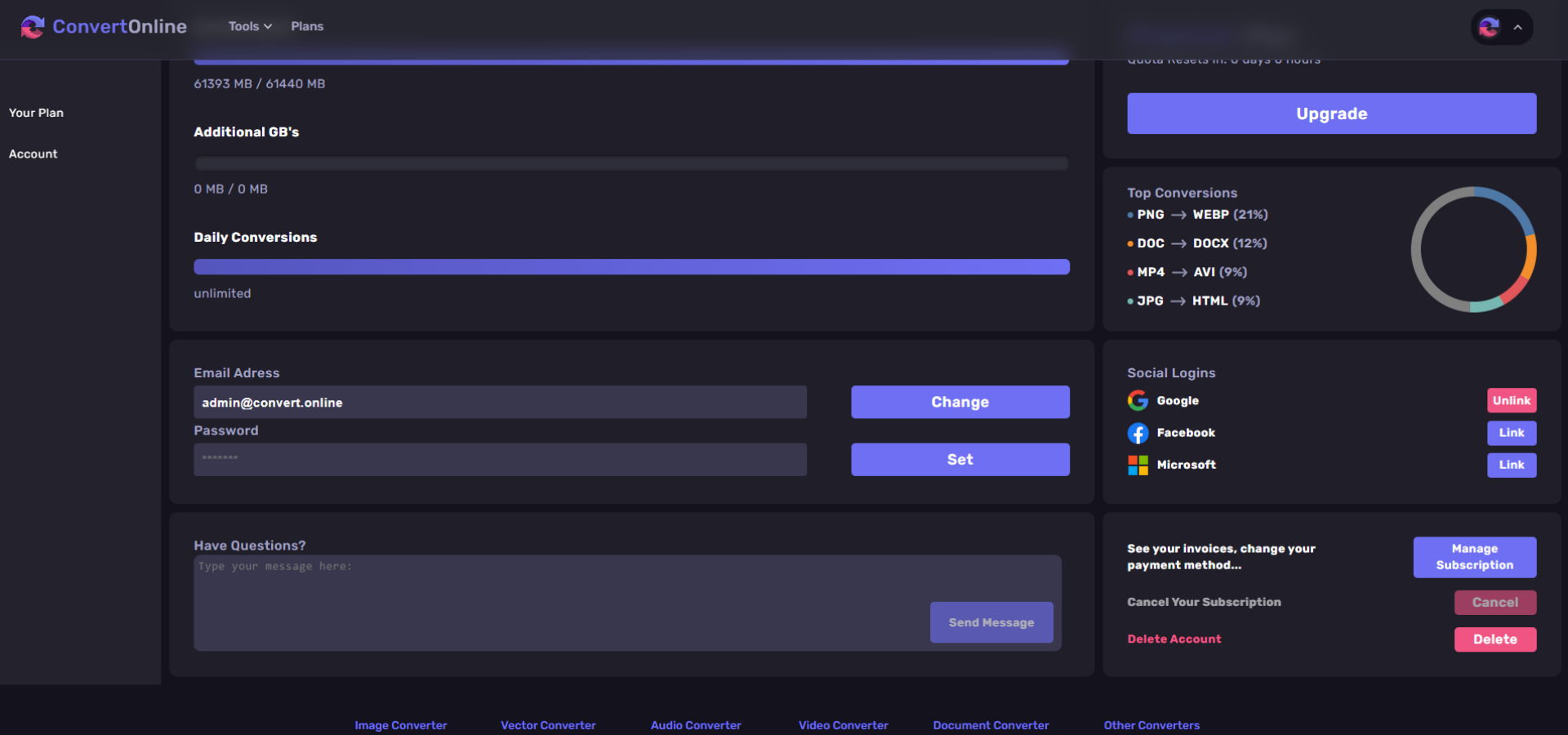The width and height of the screenshot is (1568, 735).
Task: Set a new password
Action: coord(960,459)
